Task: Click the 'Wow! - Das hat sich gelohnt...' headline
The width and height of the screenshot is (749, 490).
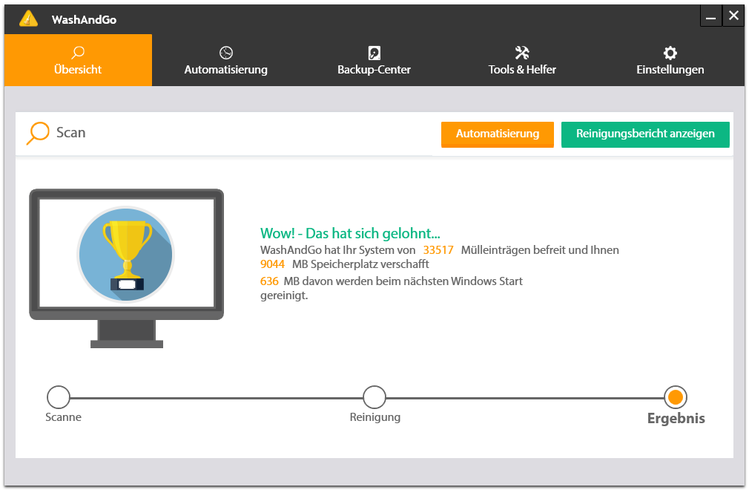Action: pos(350,233)
